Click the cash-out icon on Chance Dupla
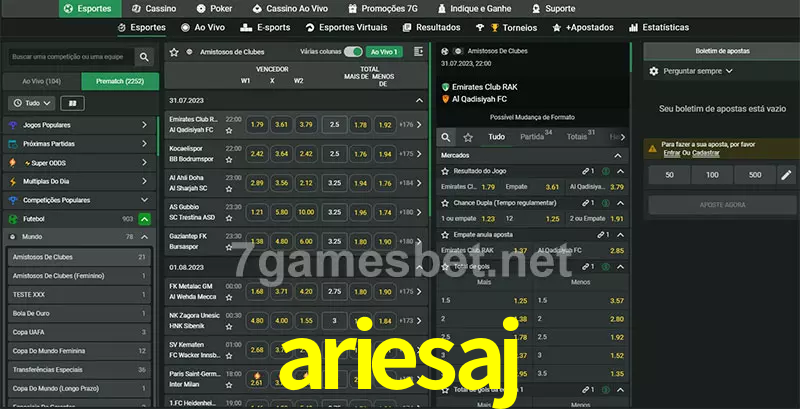Image resolution: width=800 pixels, height=409 pixels. click(x=606, y=203)
